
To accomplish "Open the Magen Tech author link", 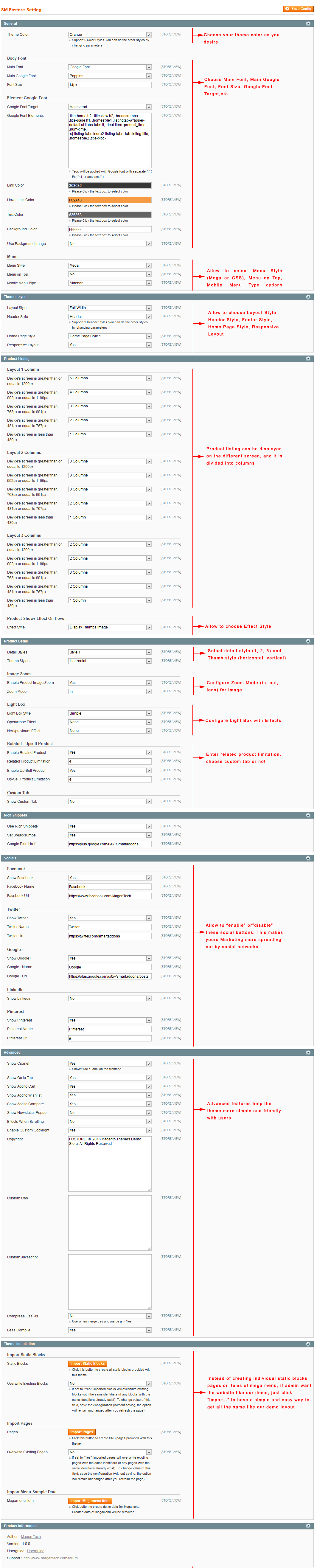I will (x=31, y=1537).
